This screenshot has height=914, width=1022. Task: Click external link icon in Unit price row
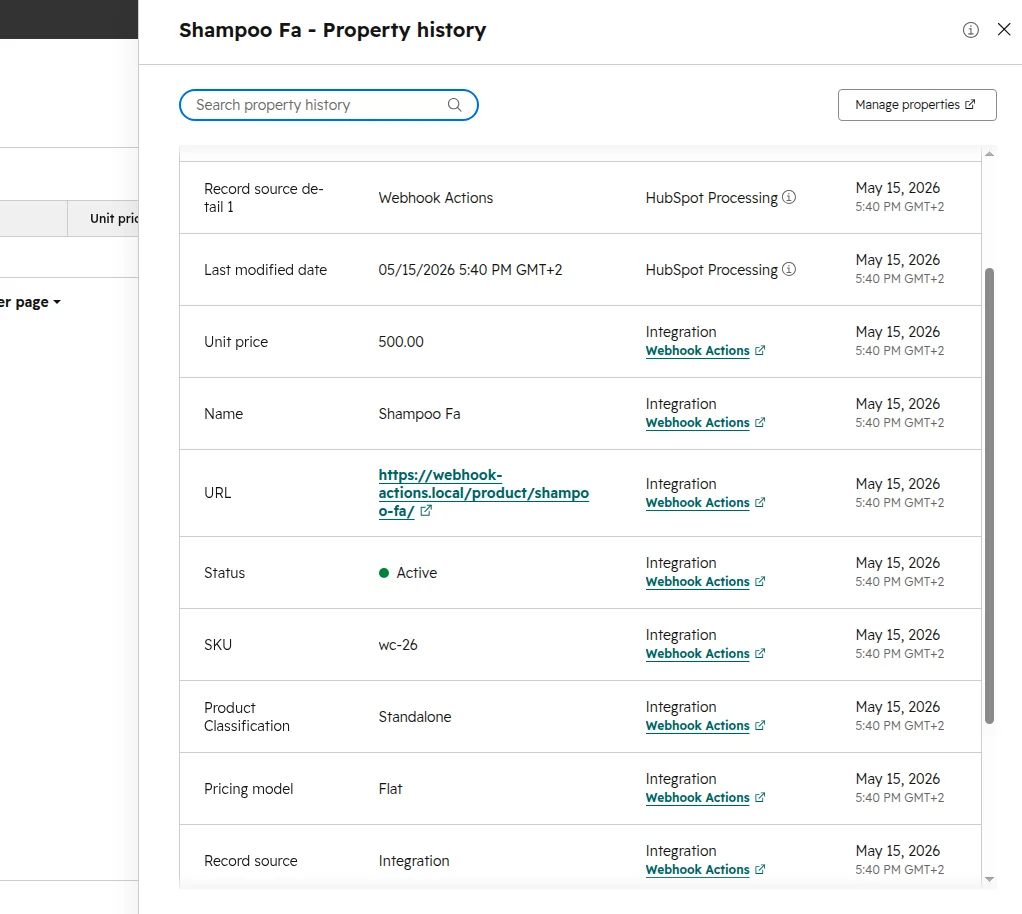pyautogui.click(x=760, y=351)
